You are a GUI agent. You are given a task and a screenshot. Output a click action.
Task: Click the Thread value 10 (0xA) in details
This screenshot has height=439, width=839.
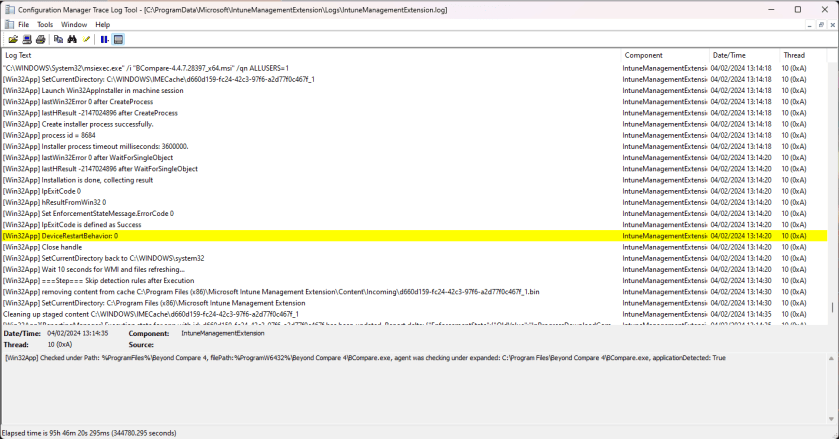click(x=60, y=345)
